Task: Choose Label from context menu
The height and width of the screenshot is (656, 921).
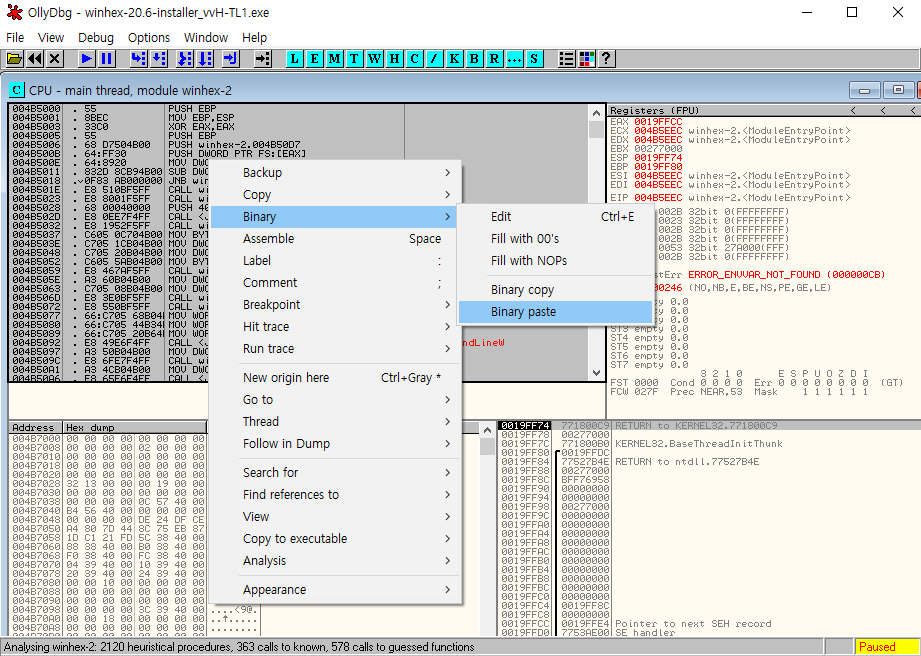Action: [x=335, y=260]
